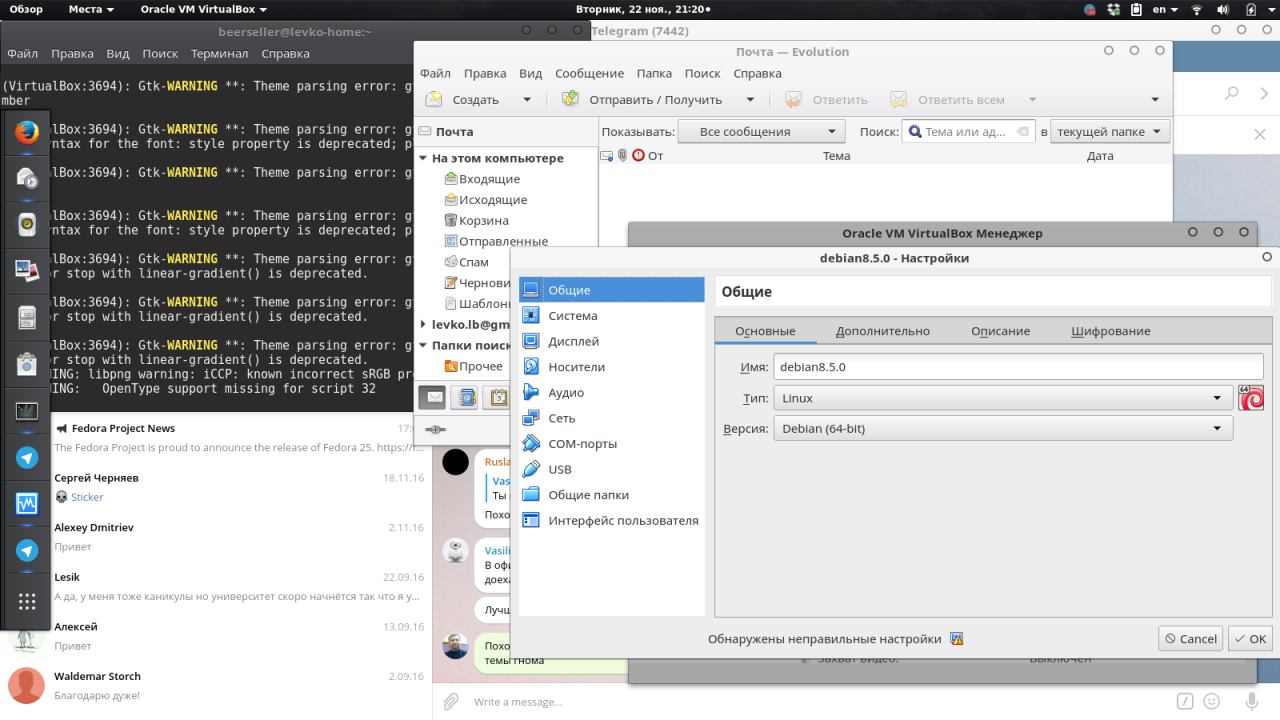Viewport: 1280px width, 720px height.
Task: Open the Files cabinet icon in the dock
Action: pos(27,317)
